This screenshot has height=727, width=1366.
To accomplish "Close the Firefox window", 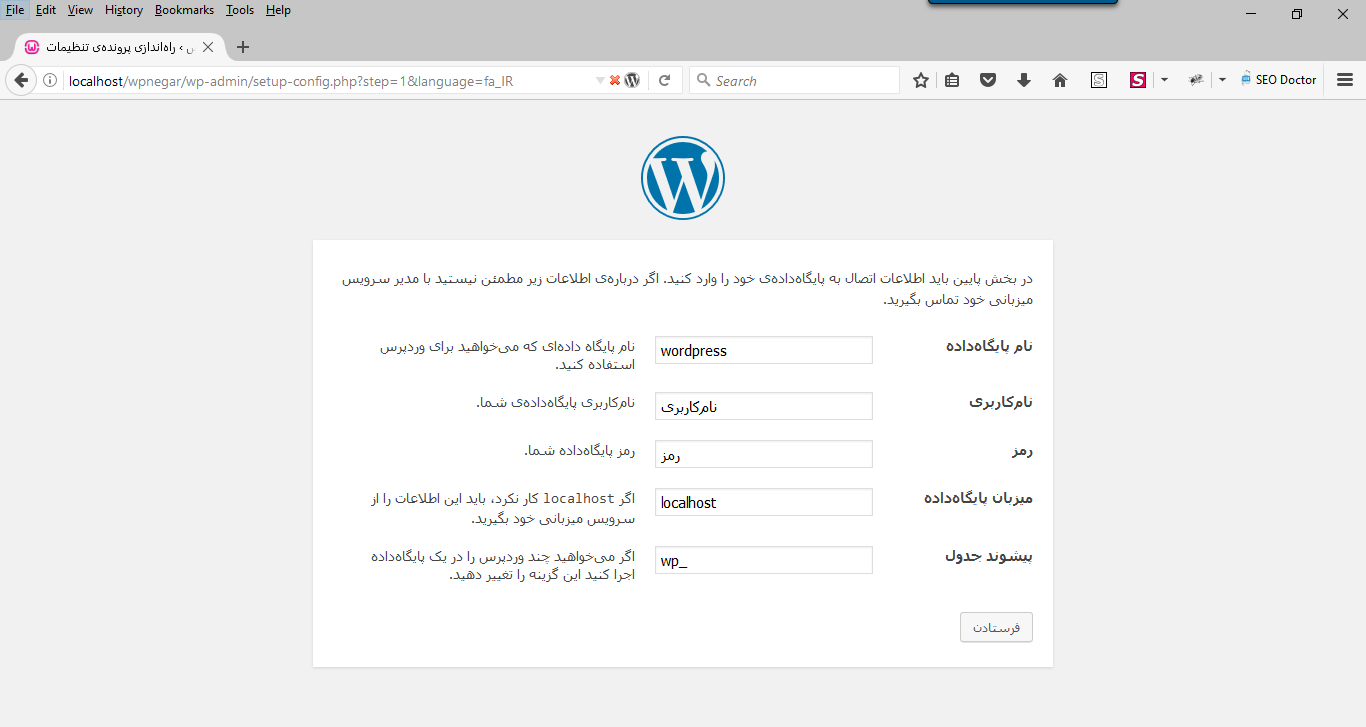I will [1343, 14].
